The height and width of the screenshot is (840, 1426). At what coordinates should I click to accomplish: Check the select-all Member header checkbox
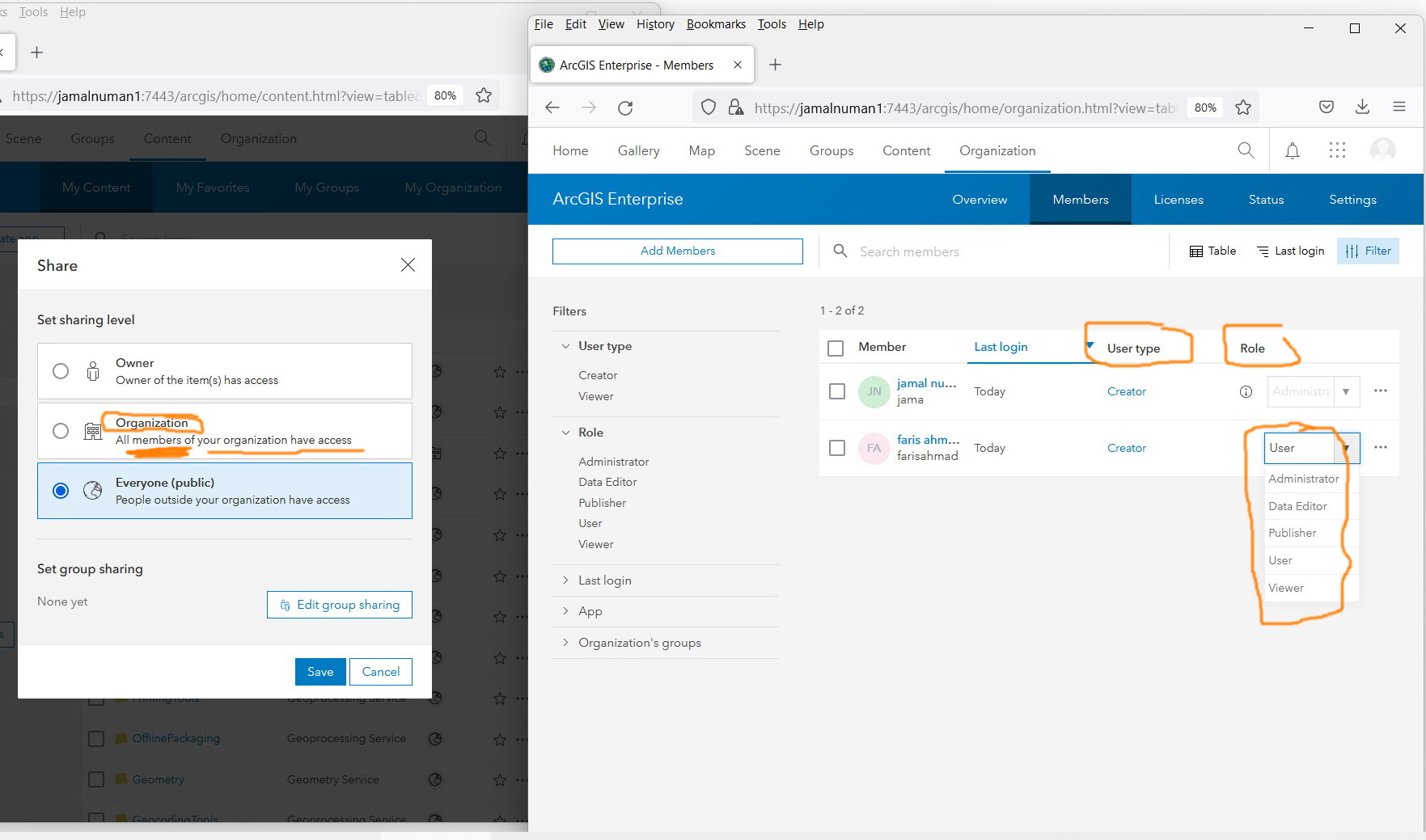coord(836,348)
